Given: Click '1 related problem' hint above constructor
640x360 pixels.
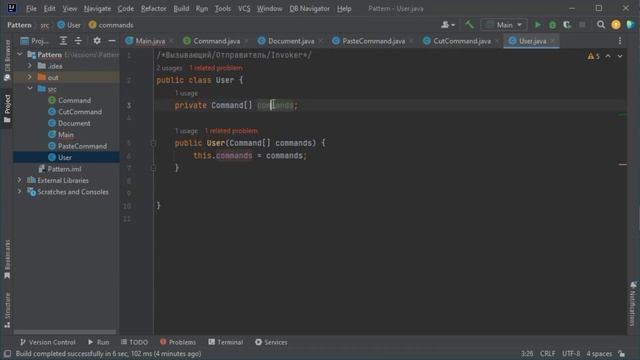Looking at the screenshot, I should [x=231, y=131].
